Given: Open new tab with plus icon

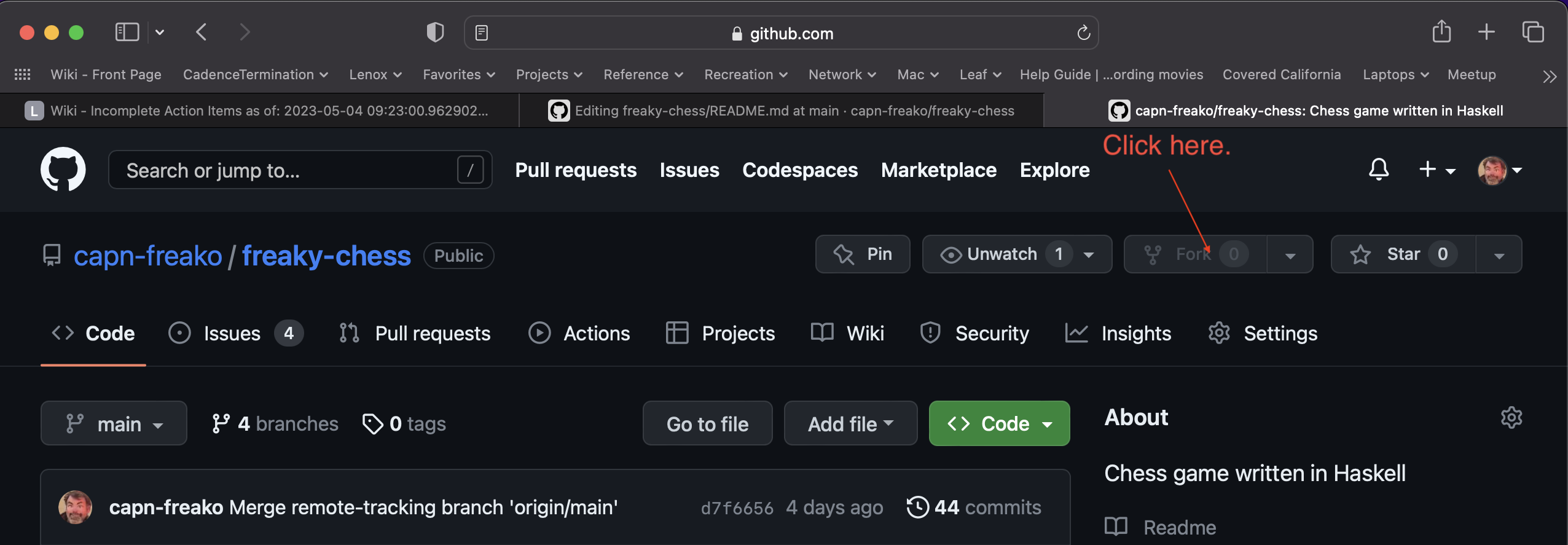Looking at the screenshot, I should point(1486,31).
